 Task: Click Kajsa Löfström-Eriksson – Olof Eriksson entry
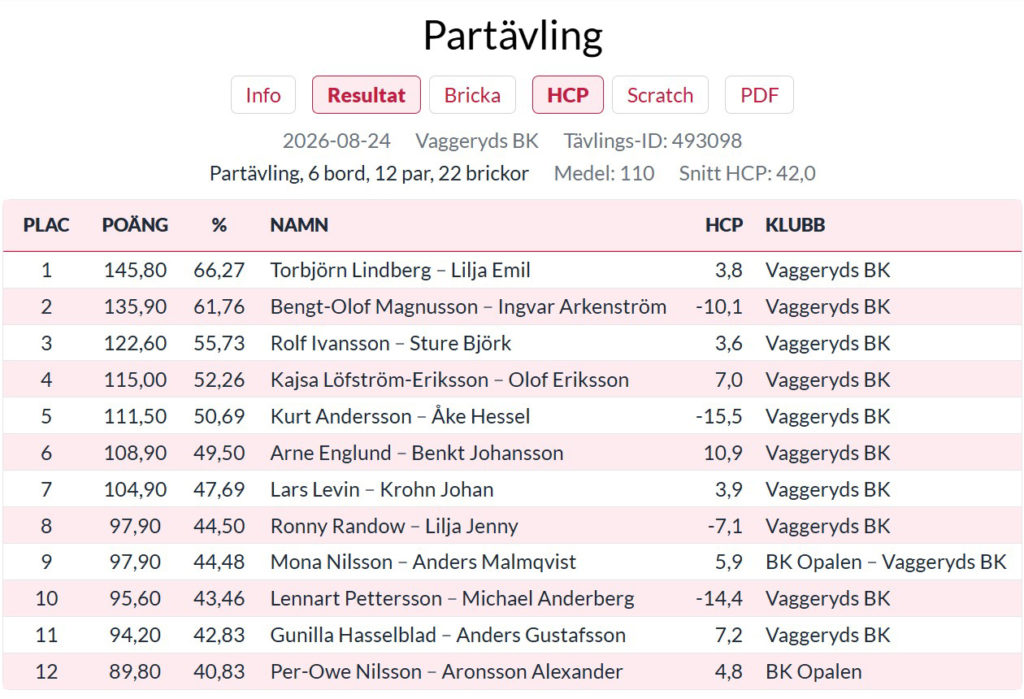point(512,380)
